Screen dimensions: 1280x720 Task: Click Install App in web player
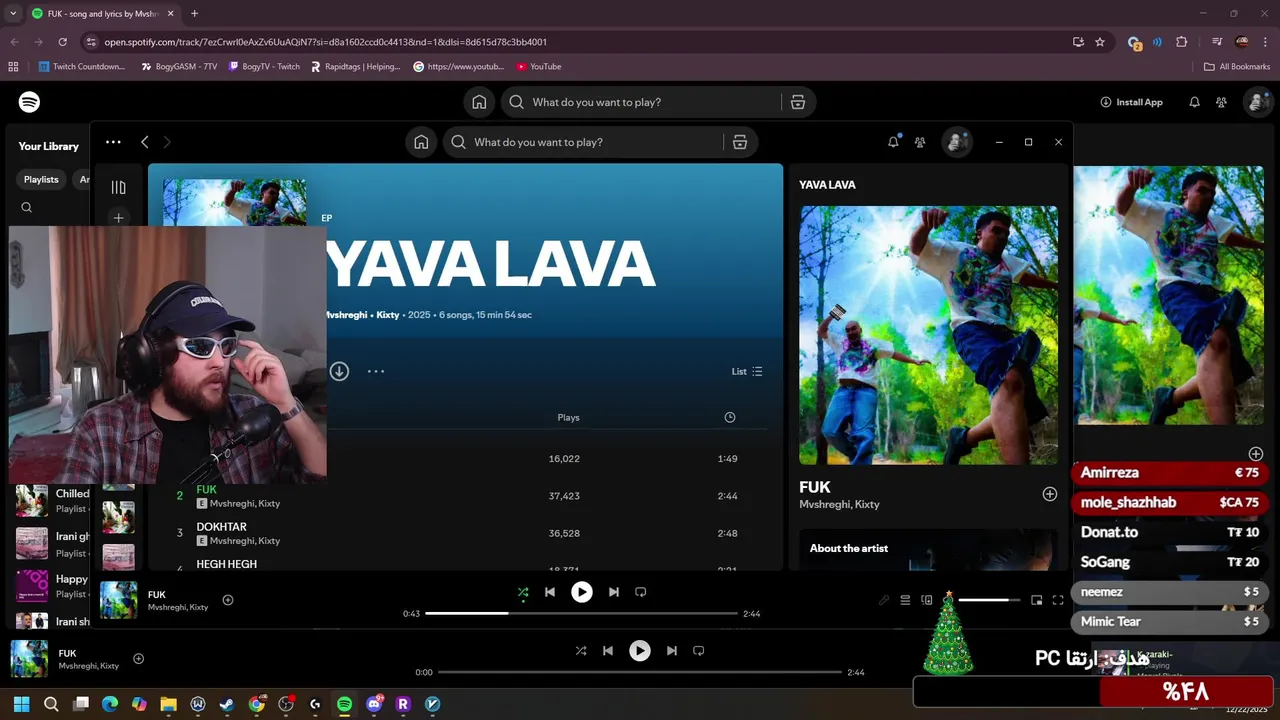click(1131, 102)
